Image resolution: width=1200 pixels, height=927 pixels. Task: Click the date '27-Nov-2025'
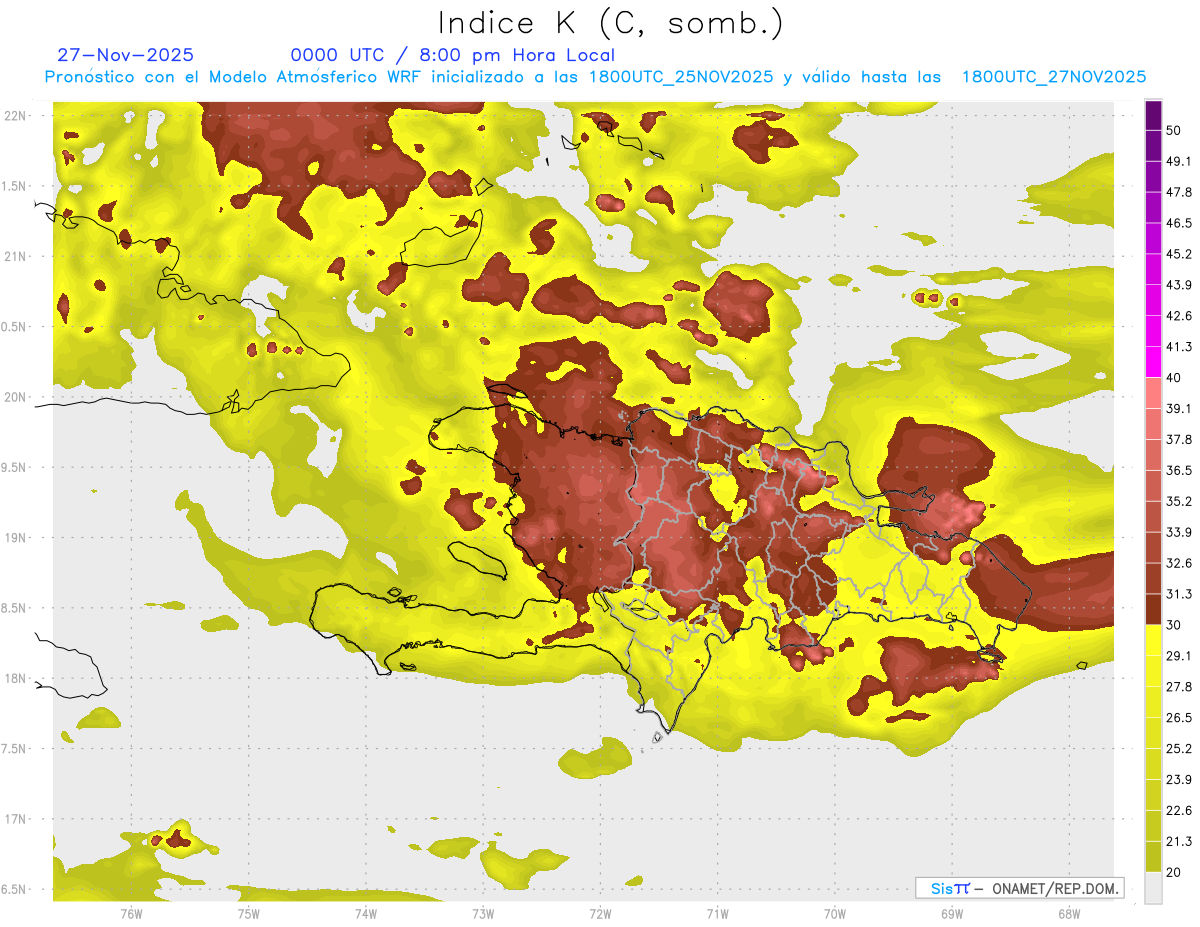(x=125, y=55)
